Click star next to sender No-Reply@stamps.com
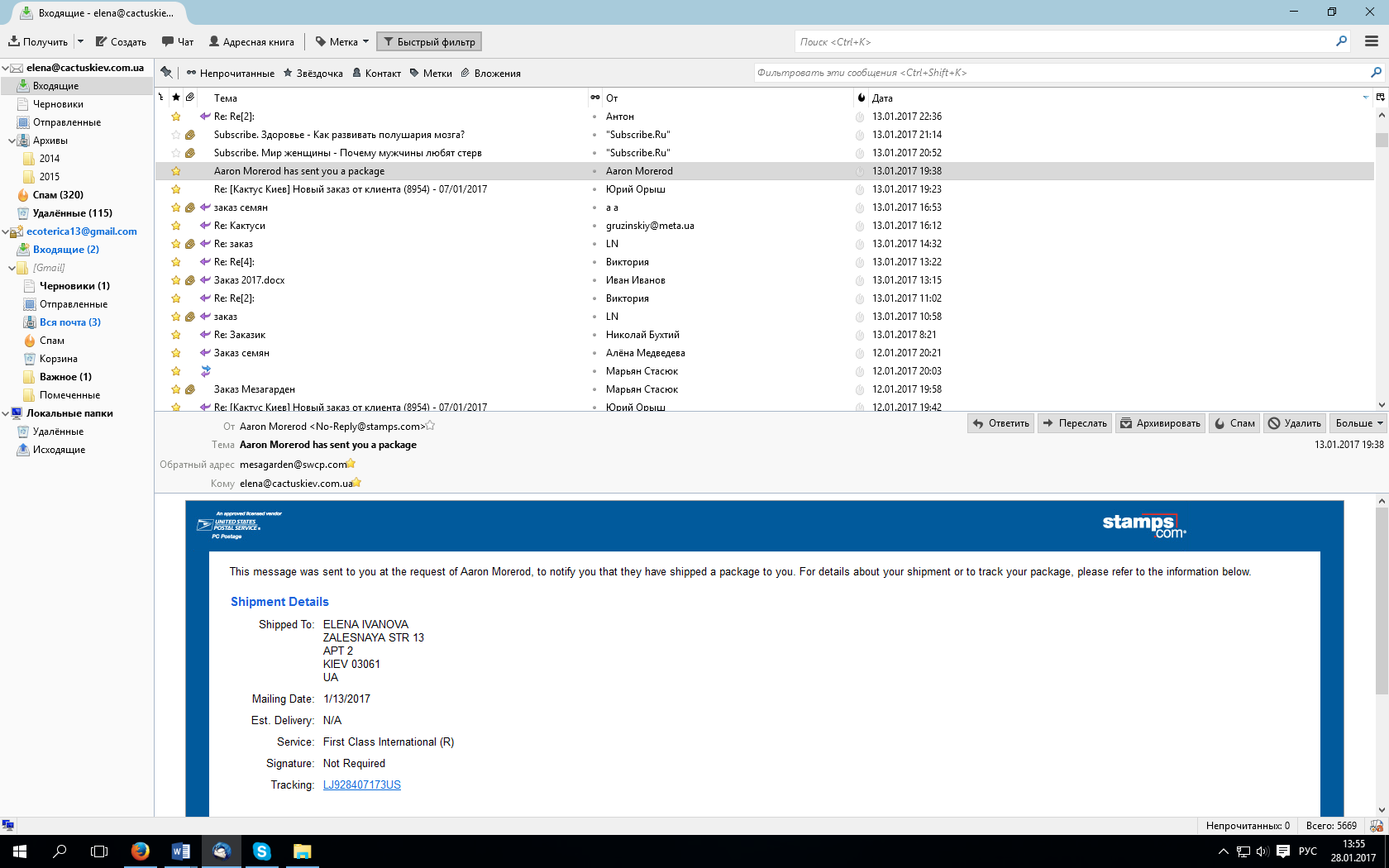Image resolution: width=1389 pixels, height=868 pixels. tap(430, 426)
